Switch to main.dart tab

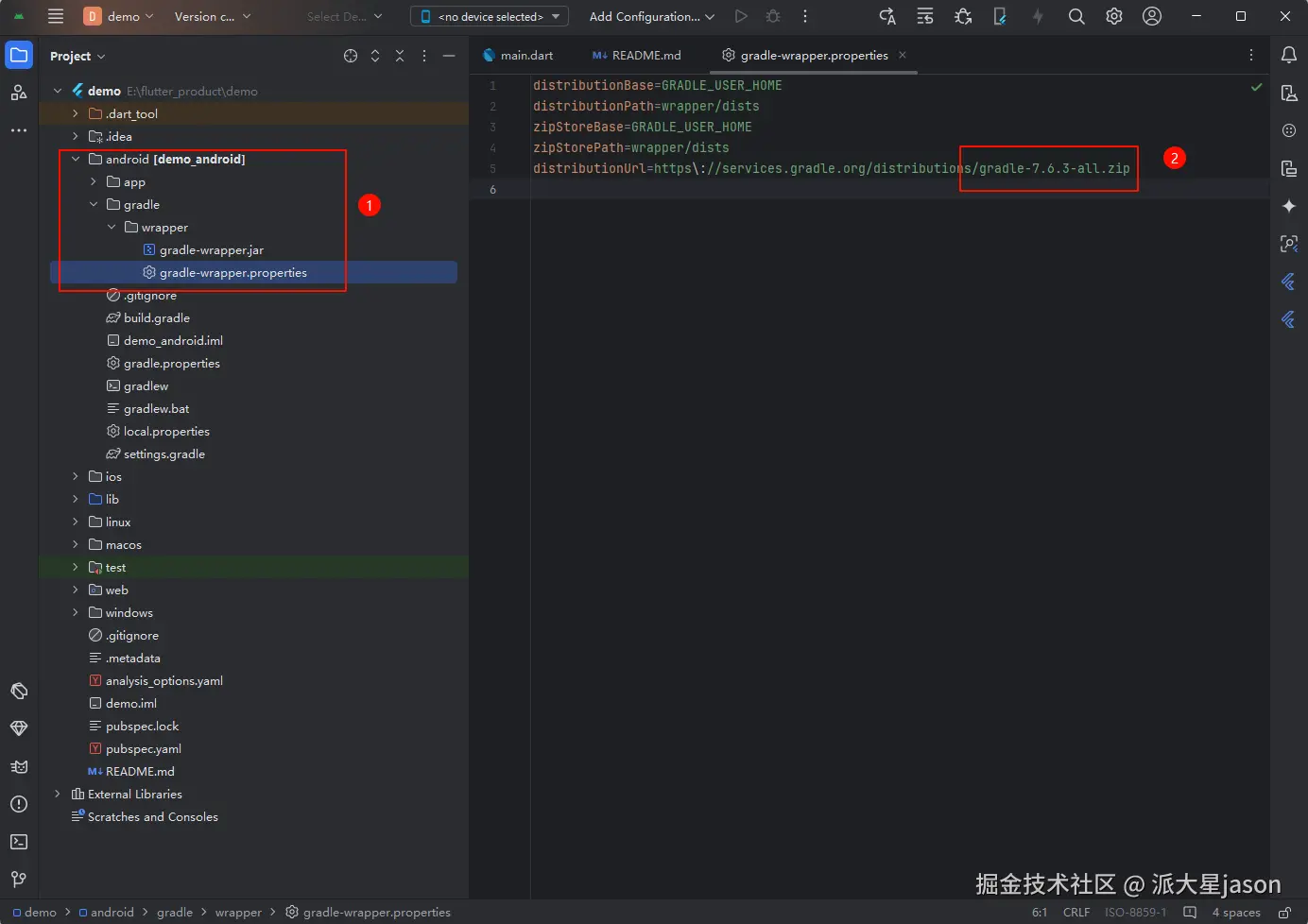pos(518,55)
